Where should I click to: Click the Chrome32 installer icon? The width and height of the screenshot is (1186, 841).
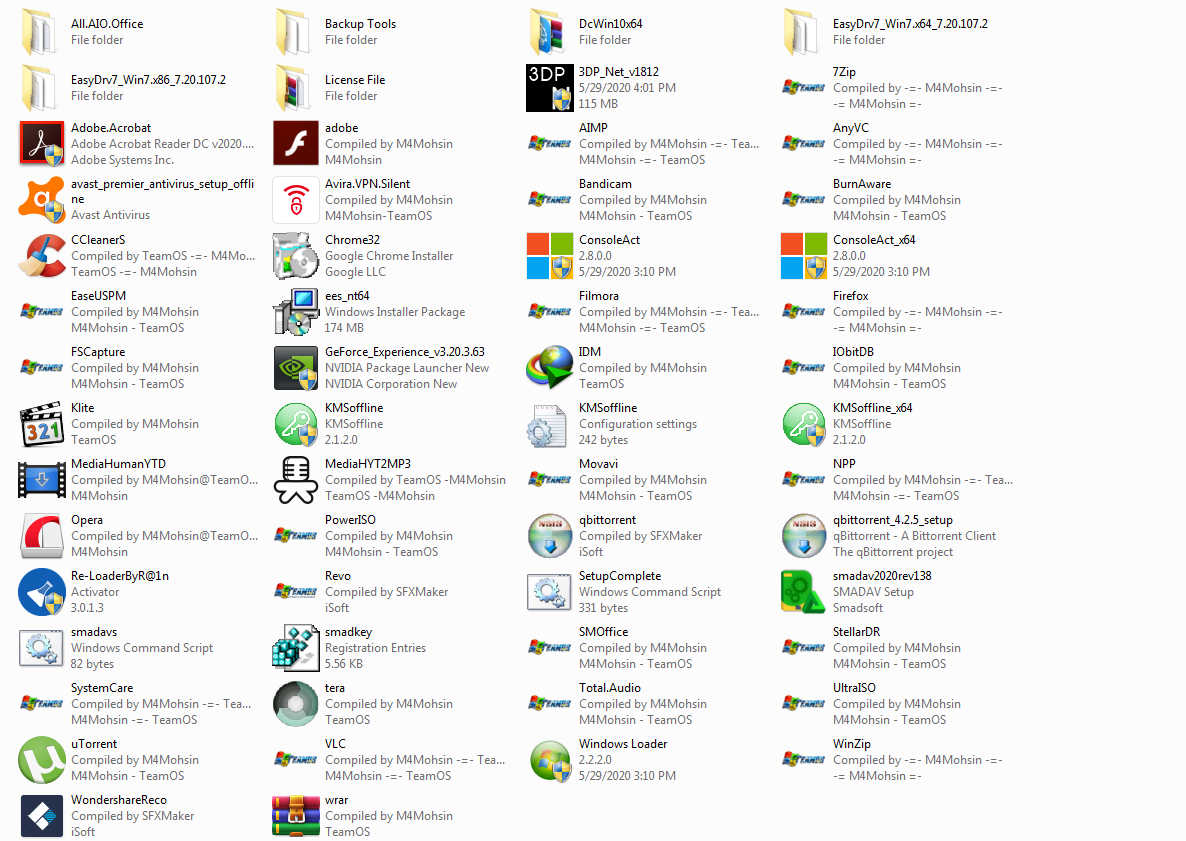[x=296, y=256]
